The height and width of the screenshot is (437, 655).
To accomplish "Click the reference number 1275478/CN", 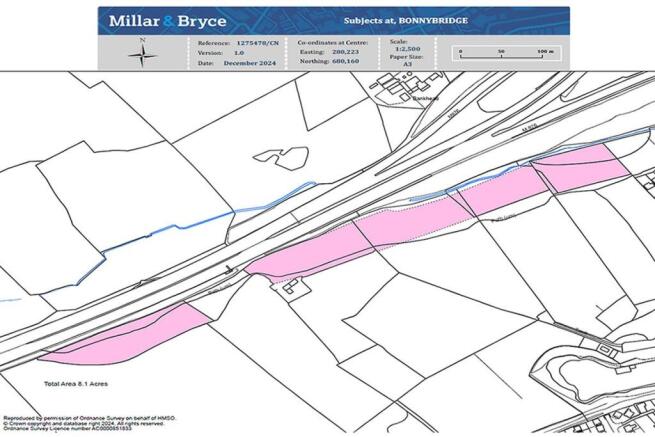I will tap(257, 44).
